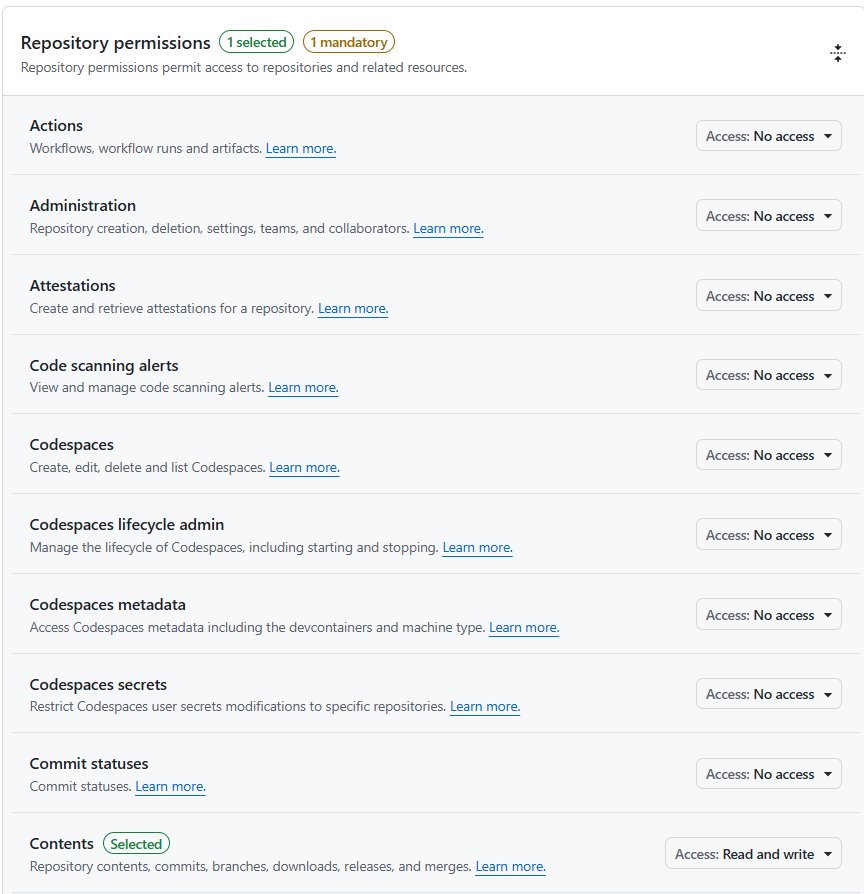Click 'Repository contents, commits, branches' description
864x894 pixels.
pyautogui.click(x=250, y=866)
